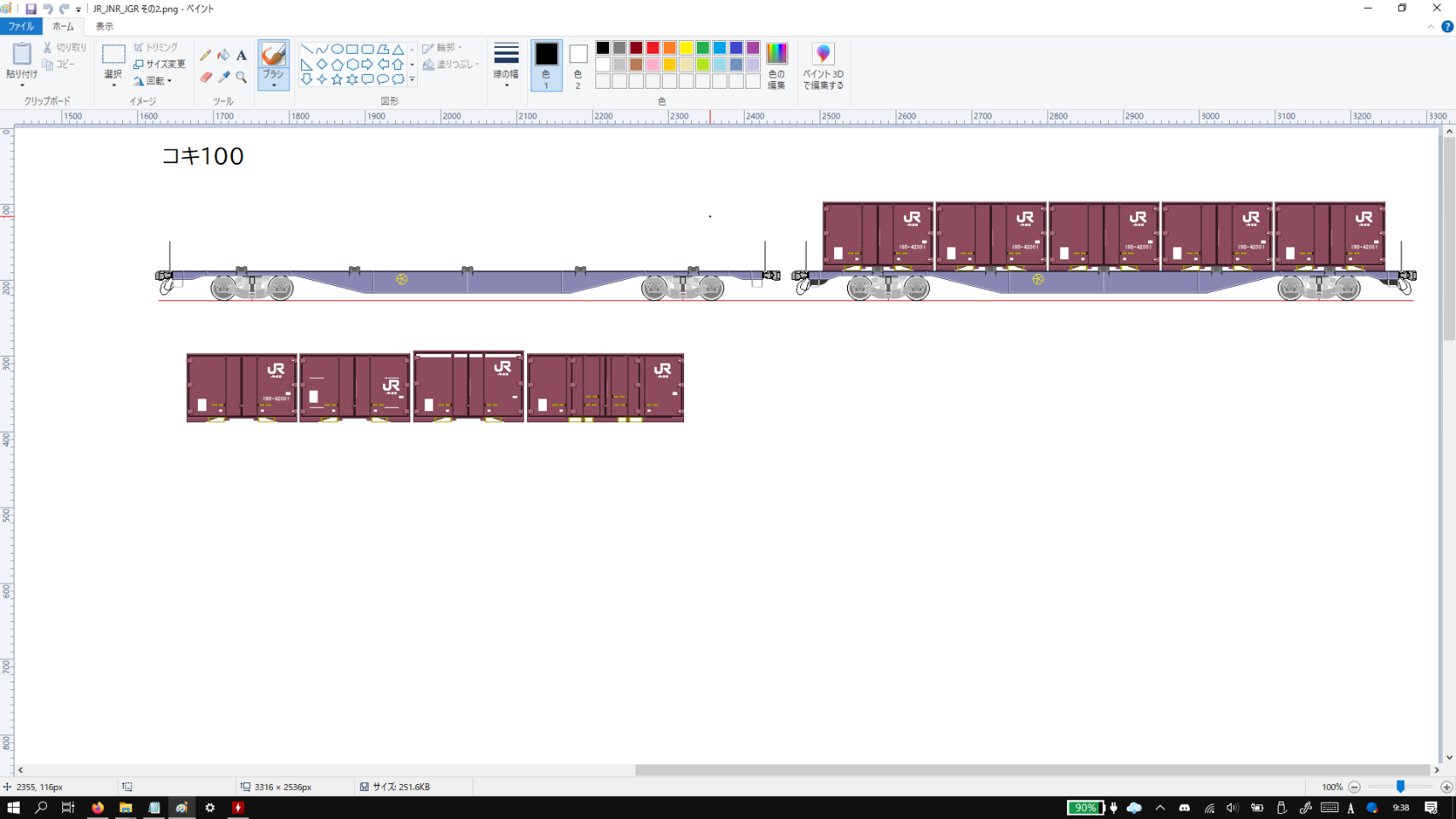
Task: Expand the ブラシ brushes dropdown arrow
Action: pyautogui.click(x=273, y=84)
